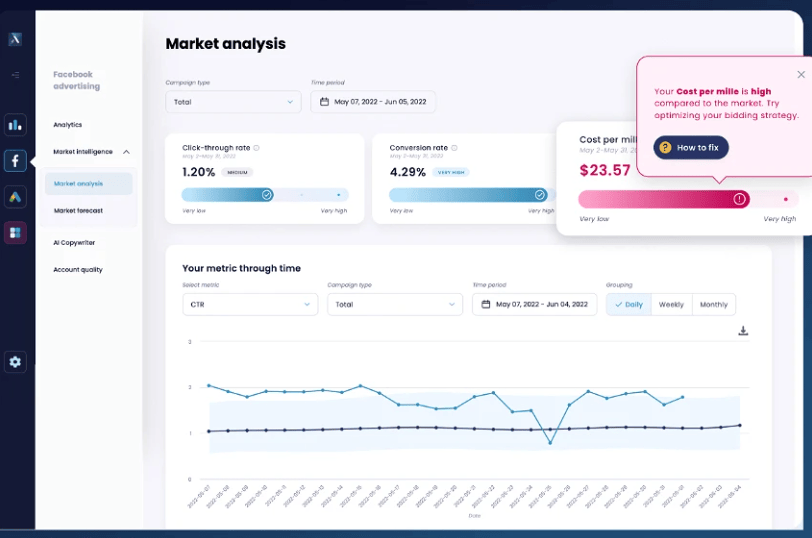Switch grouping to Weekly

(671, 304)
